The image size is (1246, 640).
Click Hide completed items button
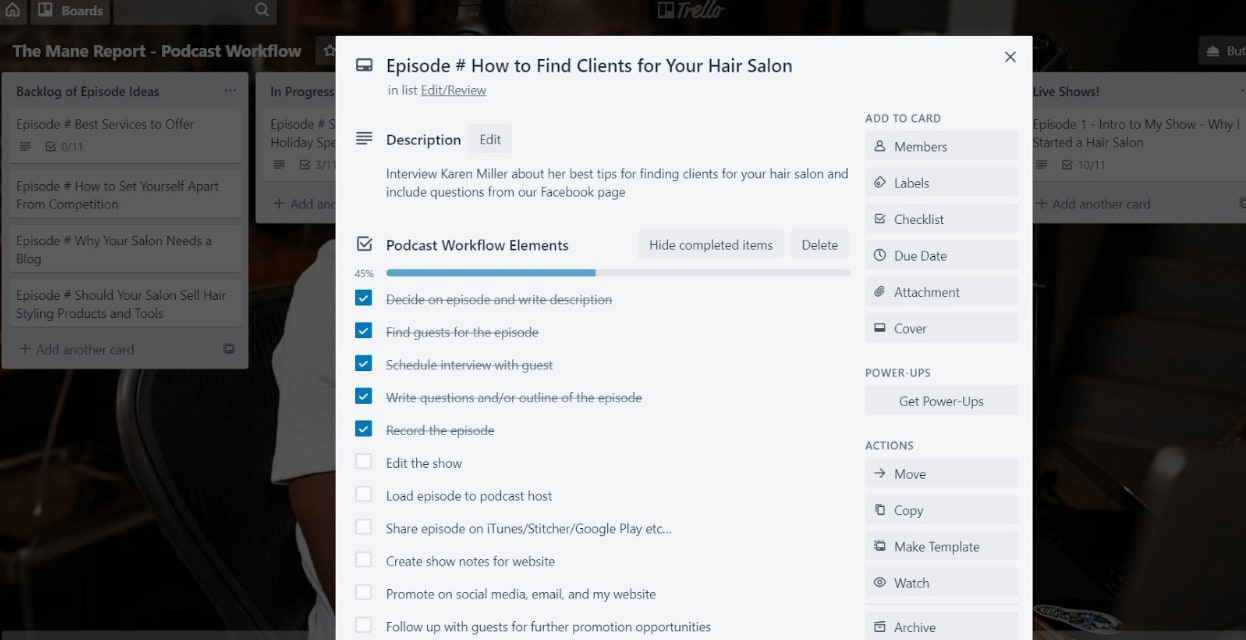point(711,245)
